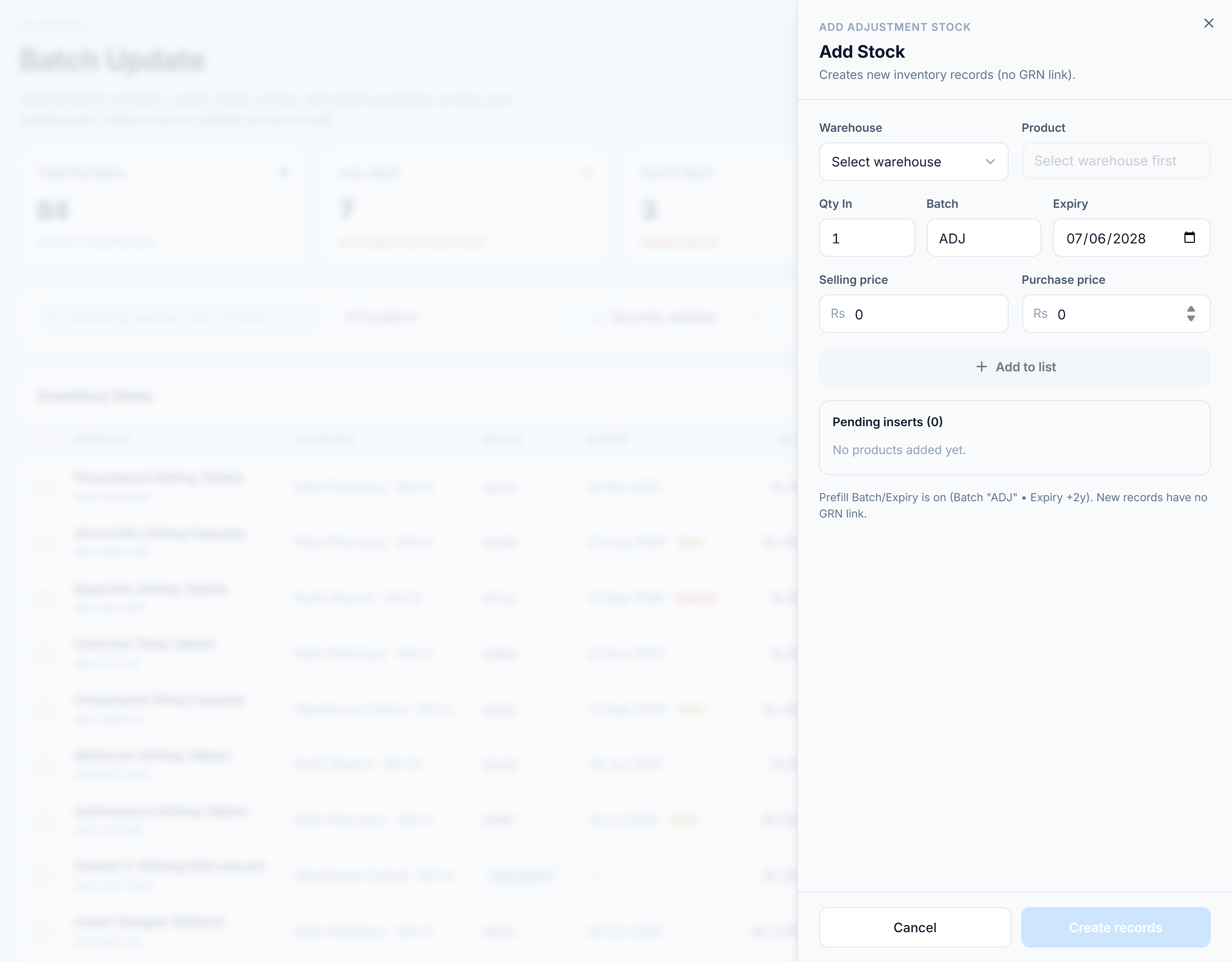Click Add to list button
The height and width of the screenshot is (962, 1232).
click(x=1015, y=367)
